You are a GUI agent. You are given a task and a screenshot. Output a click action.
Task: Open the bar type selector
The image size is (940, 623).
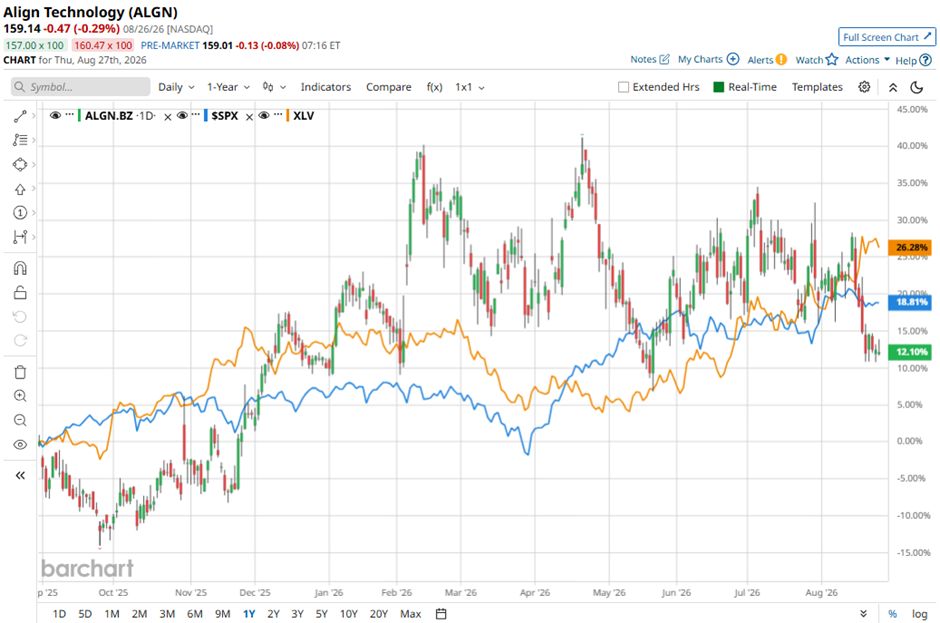coord(274,87)
